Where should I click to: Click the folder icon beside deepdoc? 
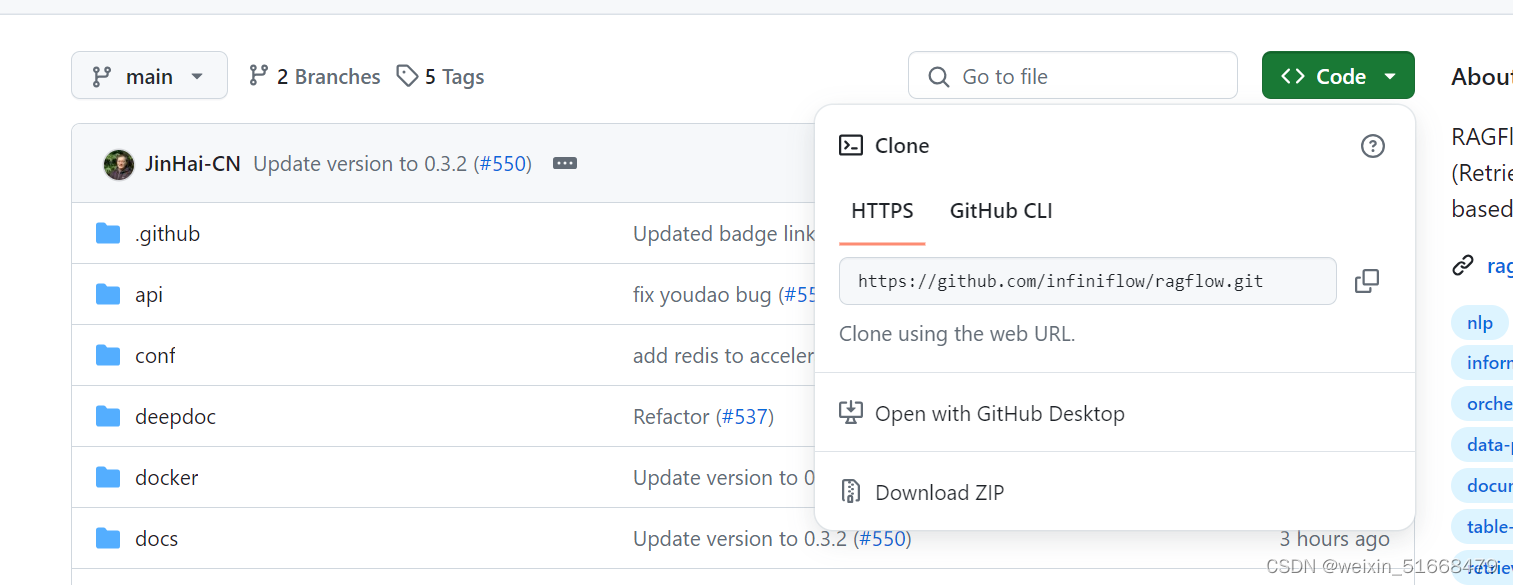coord(108,417)
